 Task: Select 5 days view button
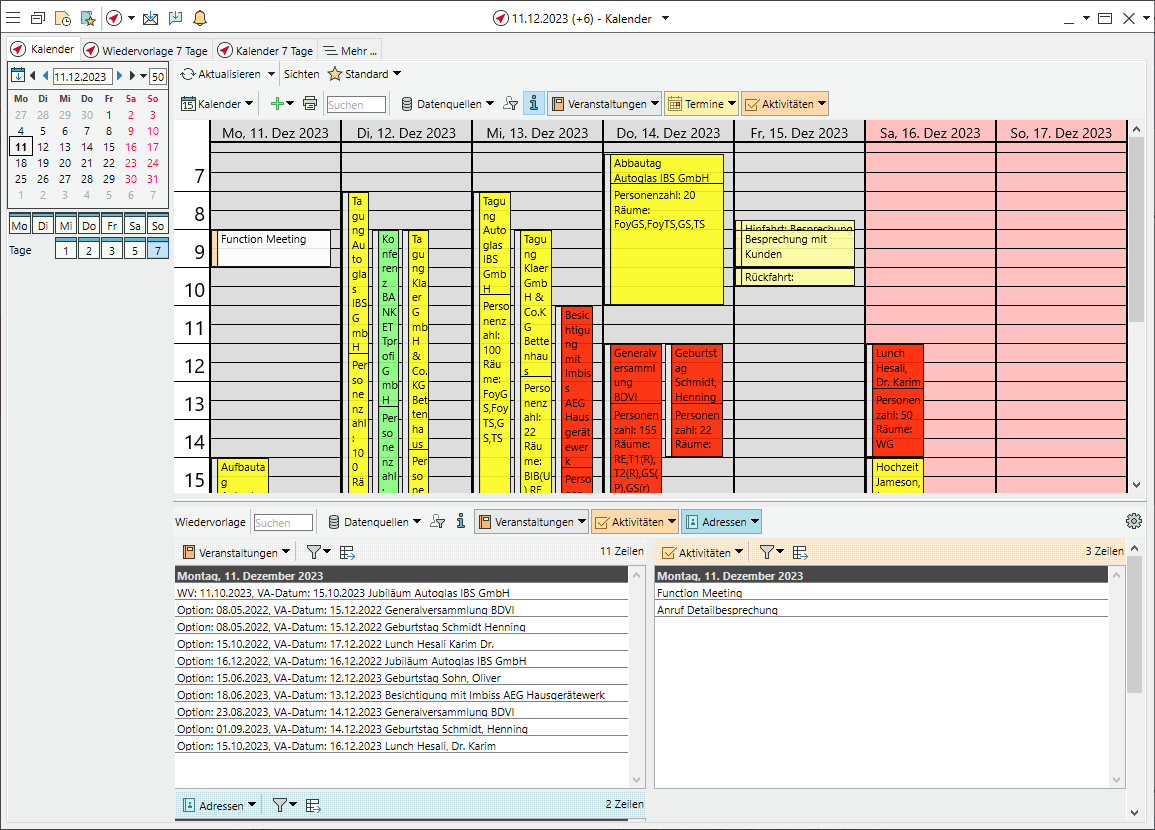coord(135,251)
